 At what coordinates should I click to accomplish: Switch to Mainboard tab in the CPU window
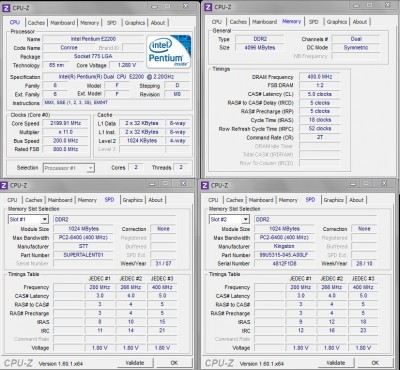click(x=62, y=23)
